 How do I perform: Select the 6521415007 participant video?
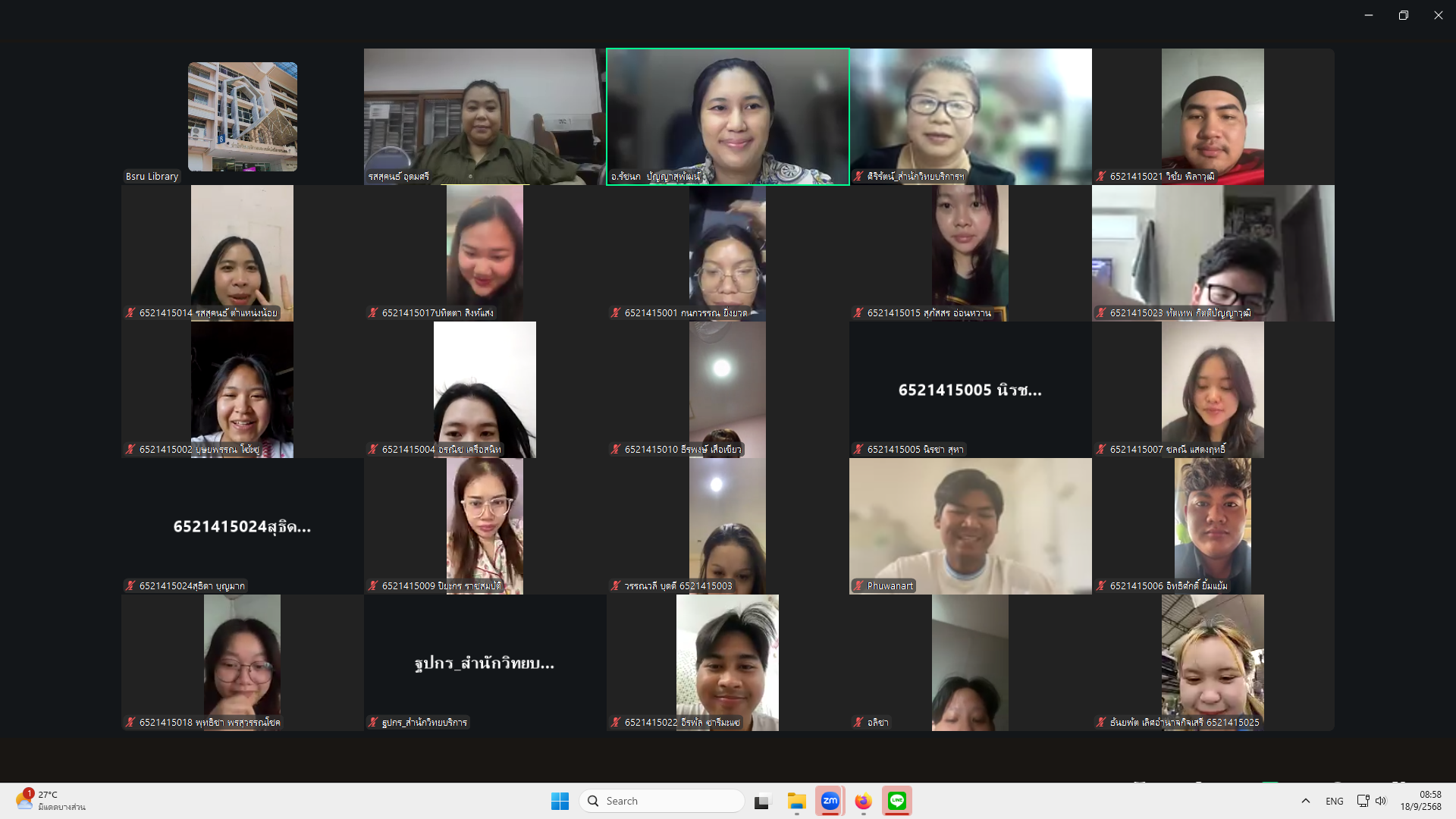(1213, 390)
